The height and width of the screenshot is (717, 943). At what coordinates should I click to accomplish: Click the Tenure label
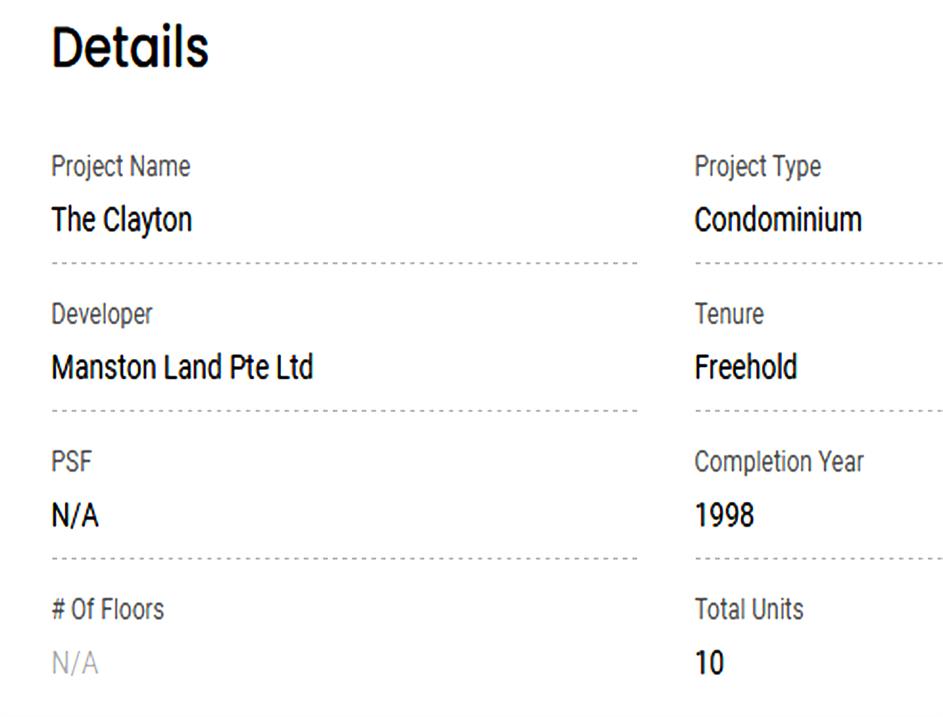(x=728, y=314)
